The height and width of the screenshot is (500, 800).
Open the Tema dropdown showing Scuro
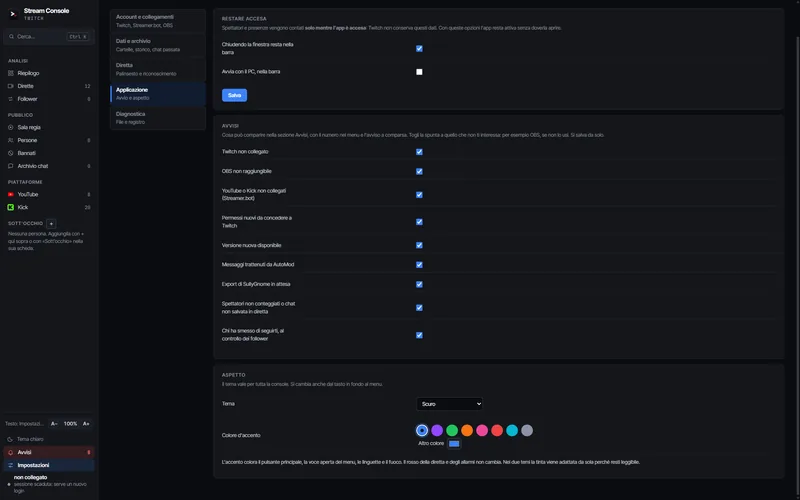pos(449,404)
